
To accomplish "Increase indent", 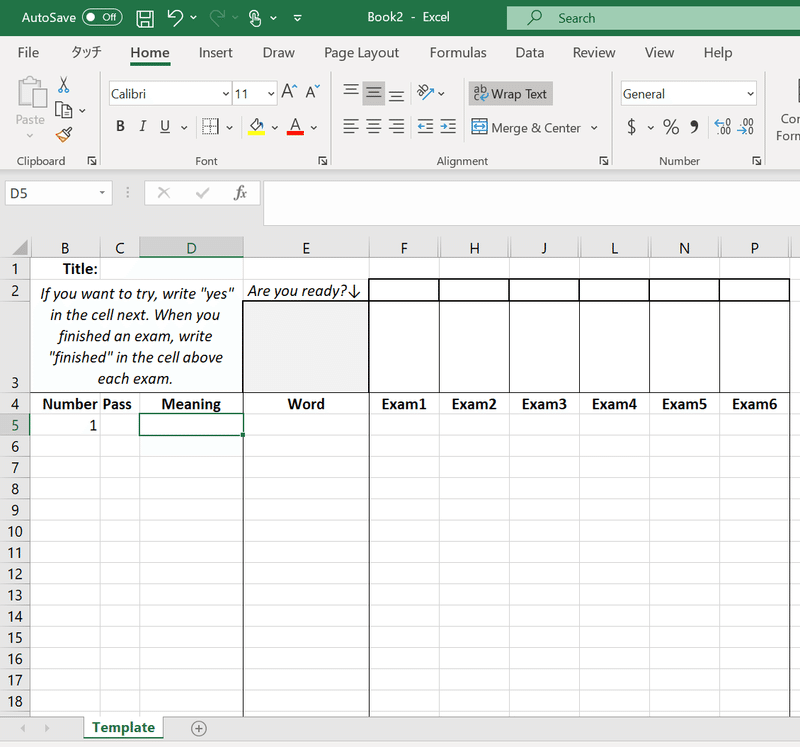I will (448, 126).
